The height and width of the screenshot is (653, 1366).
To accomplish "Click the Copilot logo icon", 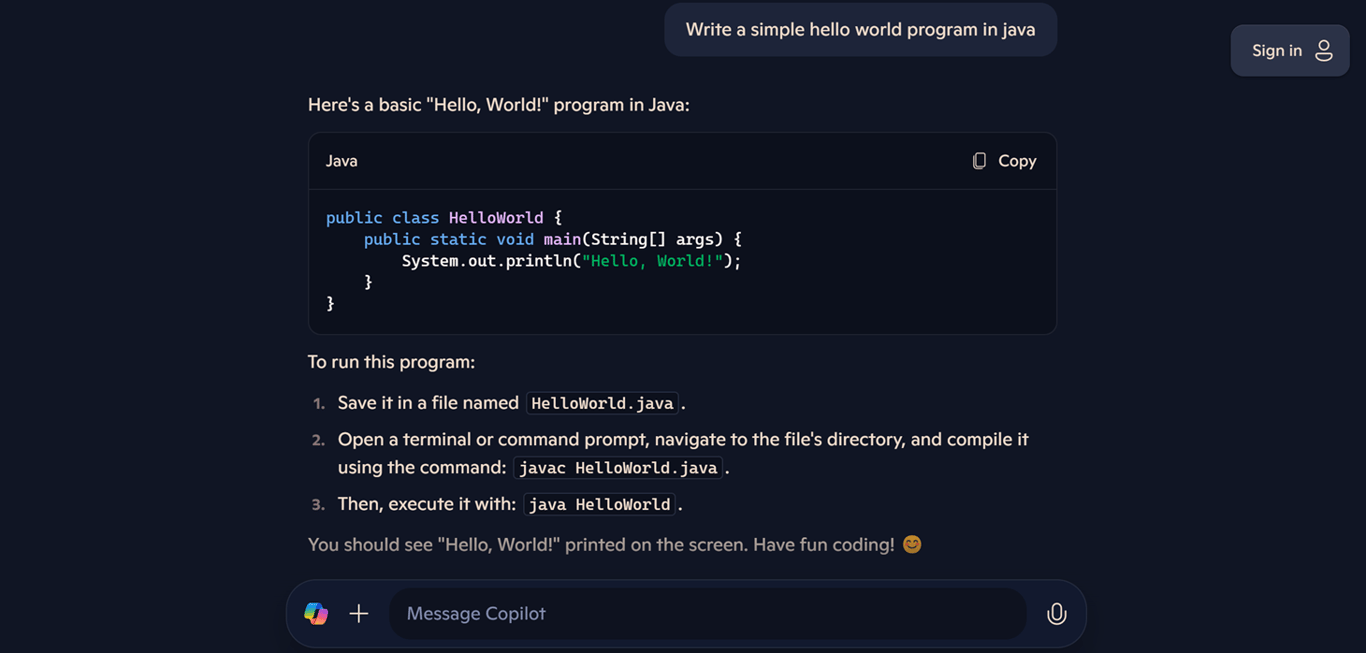I will coord(316,613).
